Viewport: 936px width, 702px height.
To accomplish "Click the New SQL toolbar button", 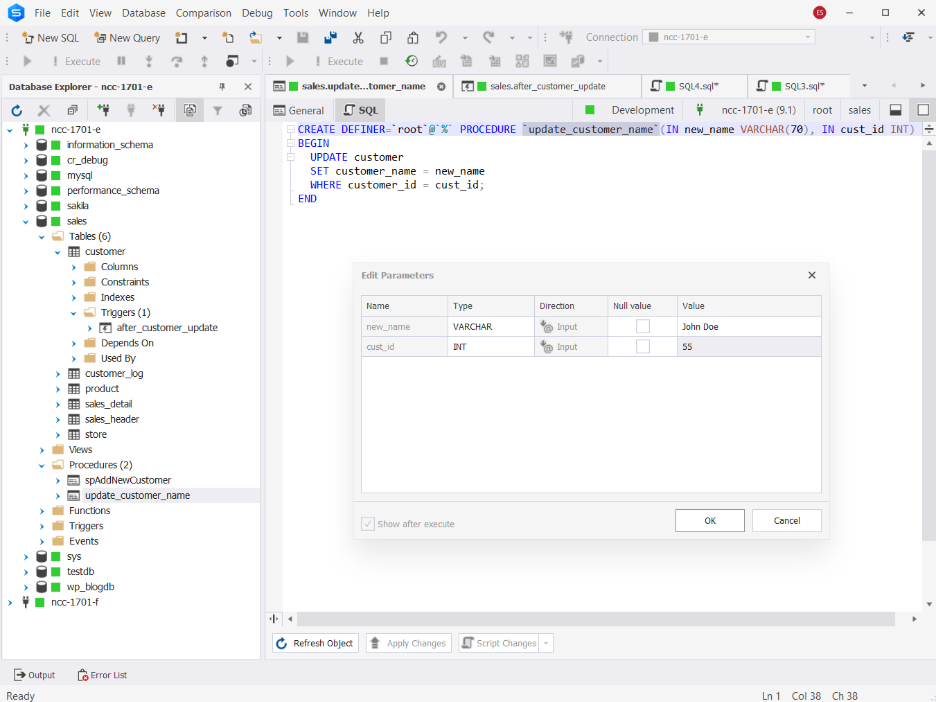I will point(50,38).
